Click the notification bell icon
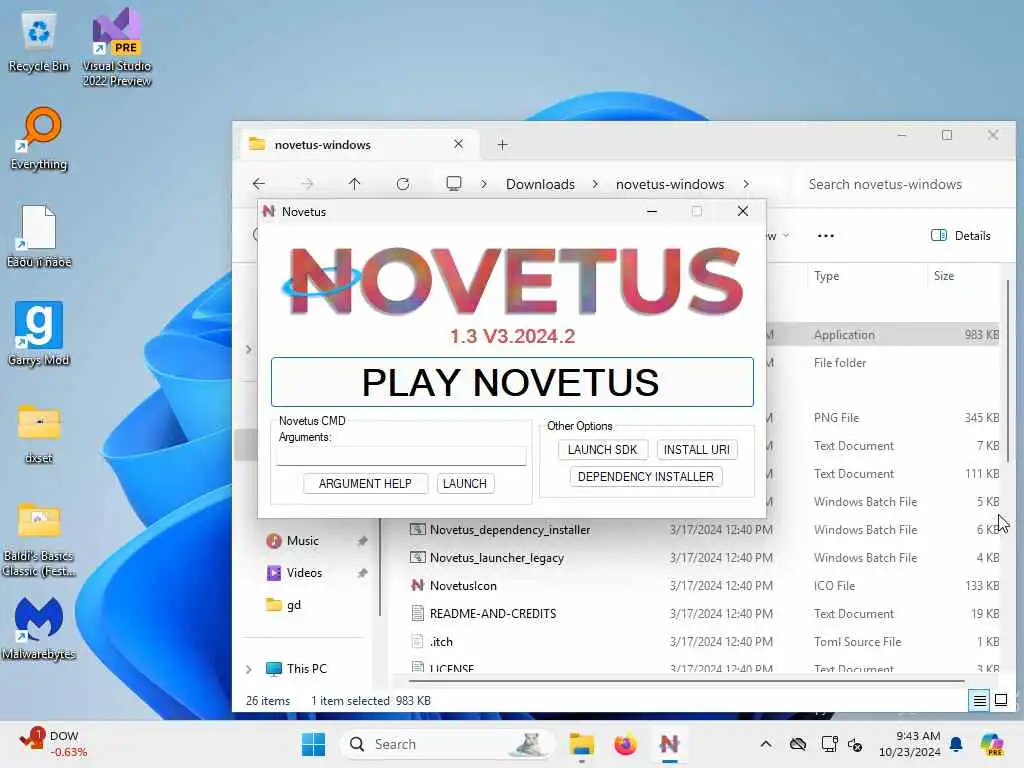1024x768 pixels. (956, 744)
